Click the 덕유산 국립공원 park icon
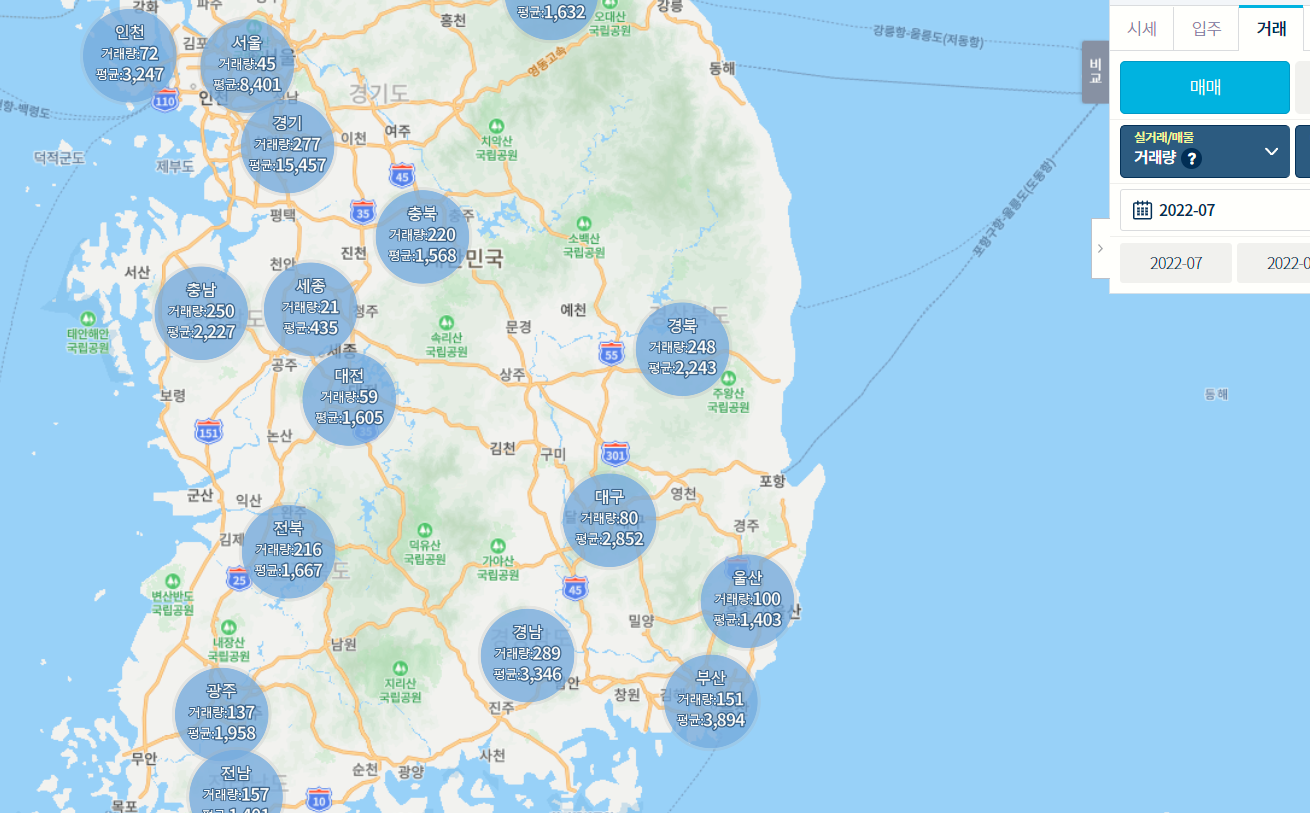The height and width of the screenshot is (813, 1310). (x=425, y=529)
